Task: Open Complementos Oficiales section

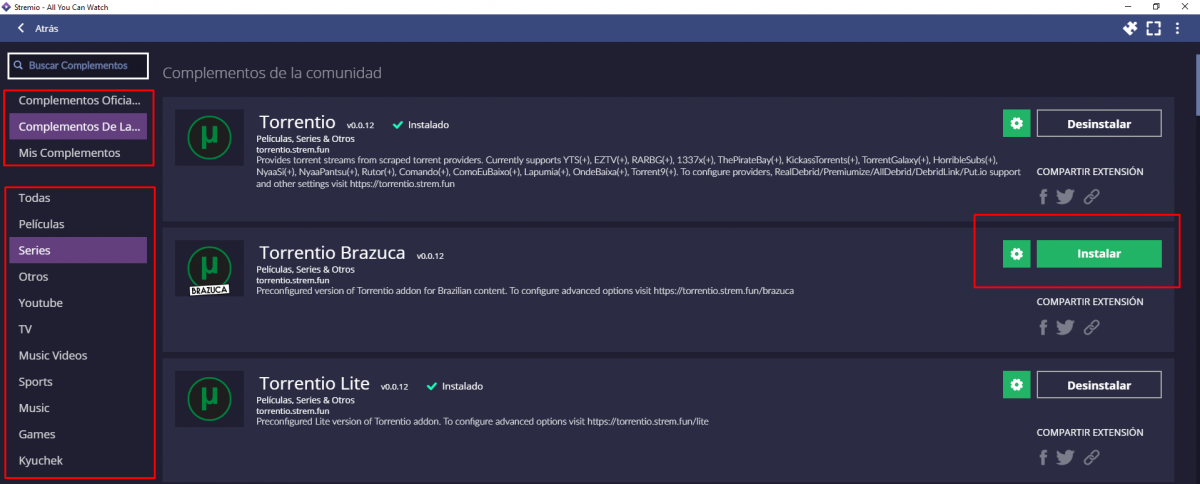Action: click(x=78, y=101)
